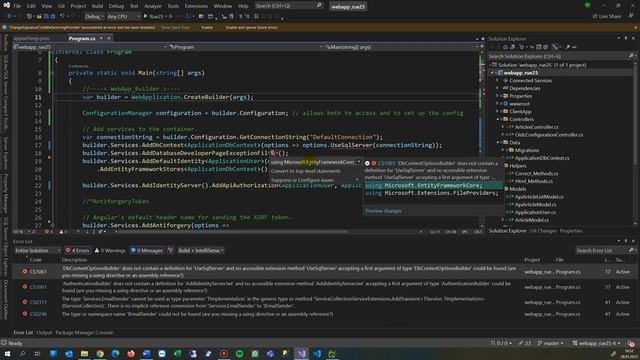Click Enable and ignore future errors
The image size is (640, 360).
point(251,27)
